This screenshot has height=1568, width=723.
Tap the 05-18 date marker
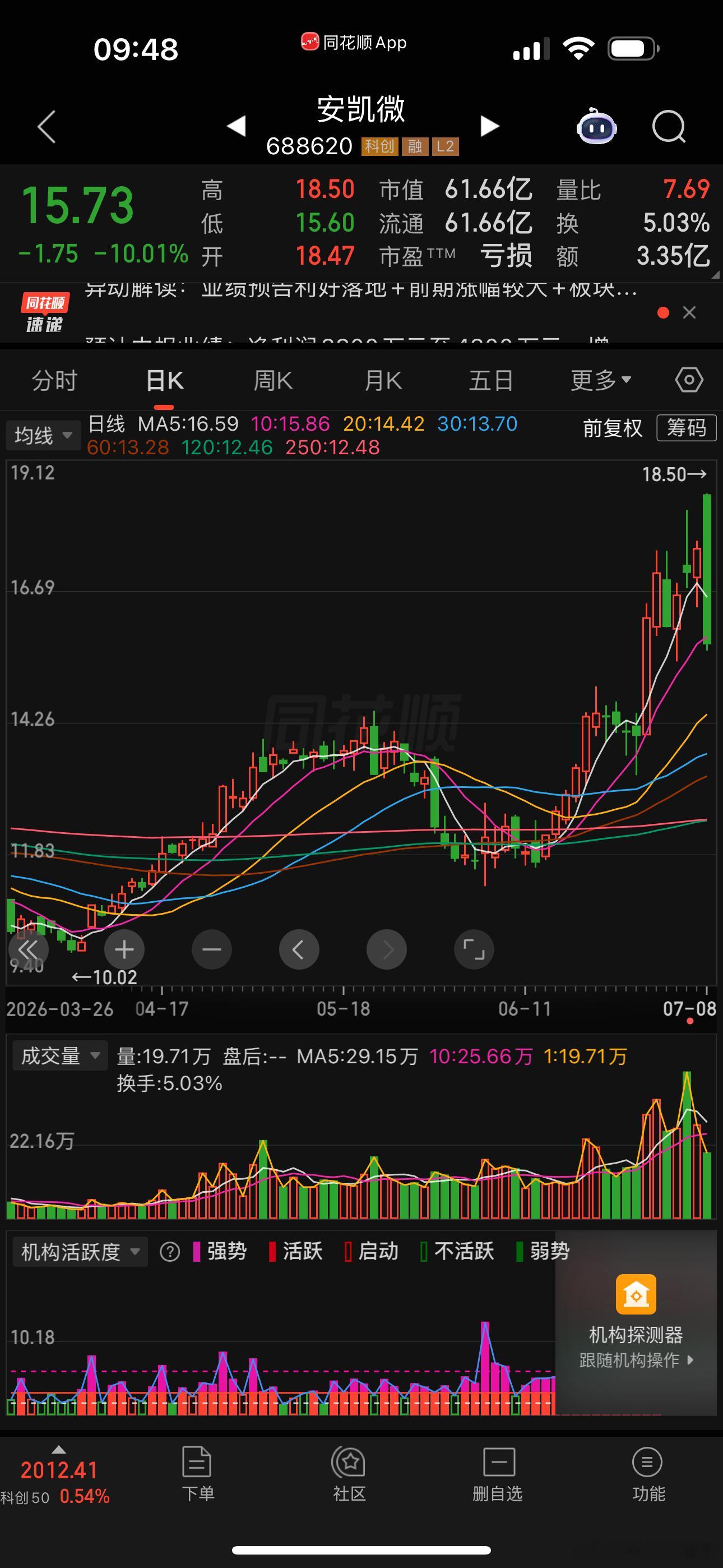click(343, 1009)
